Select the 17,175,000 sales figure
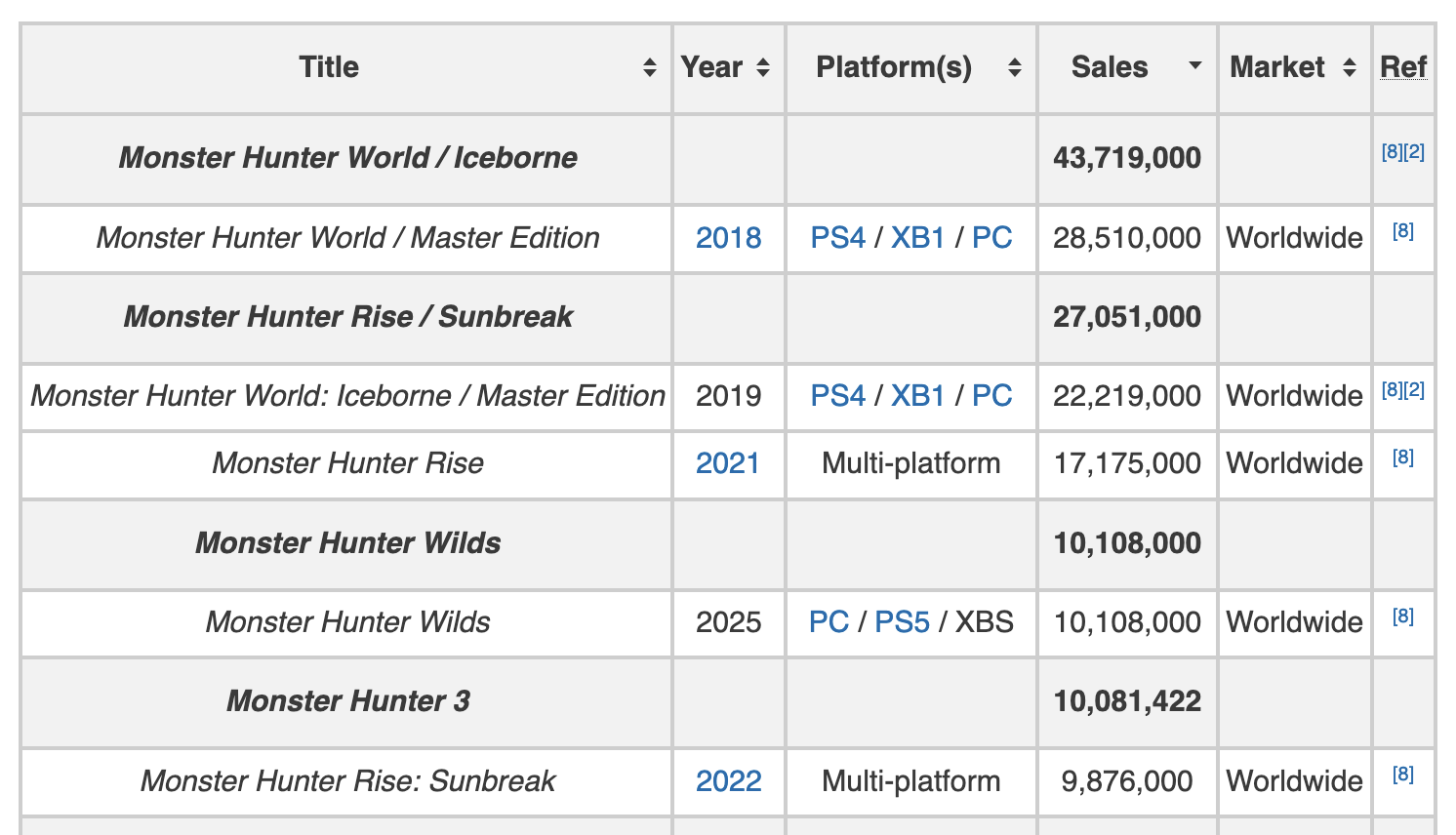1456x835 pixels. click(1127, 463)
